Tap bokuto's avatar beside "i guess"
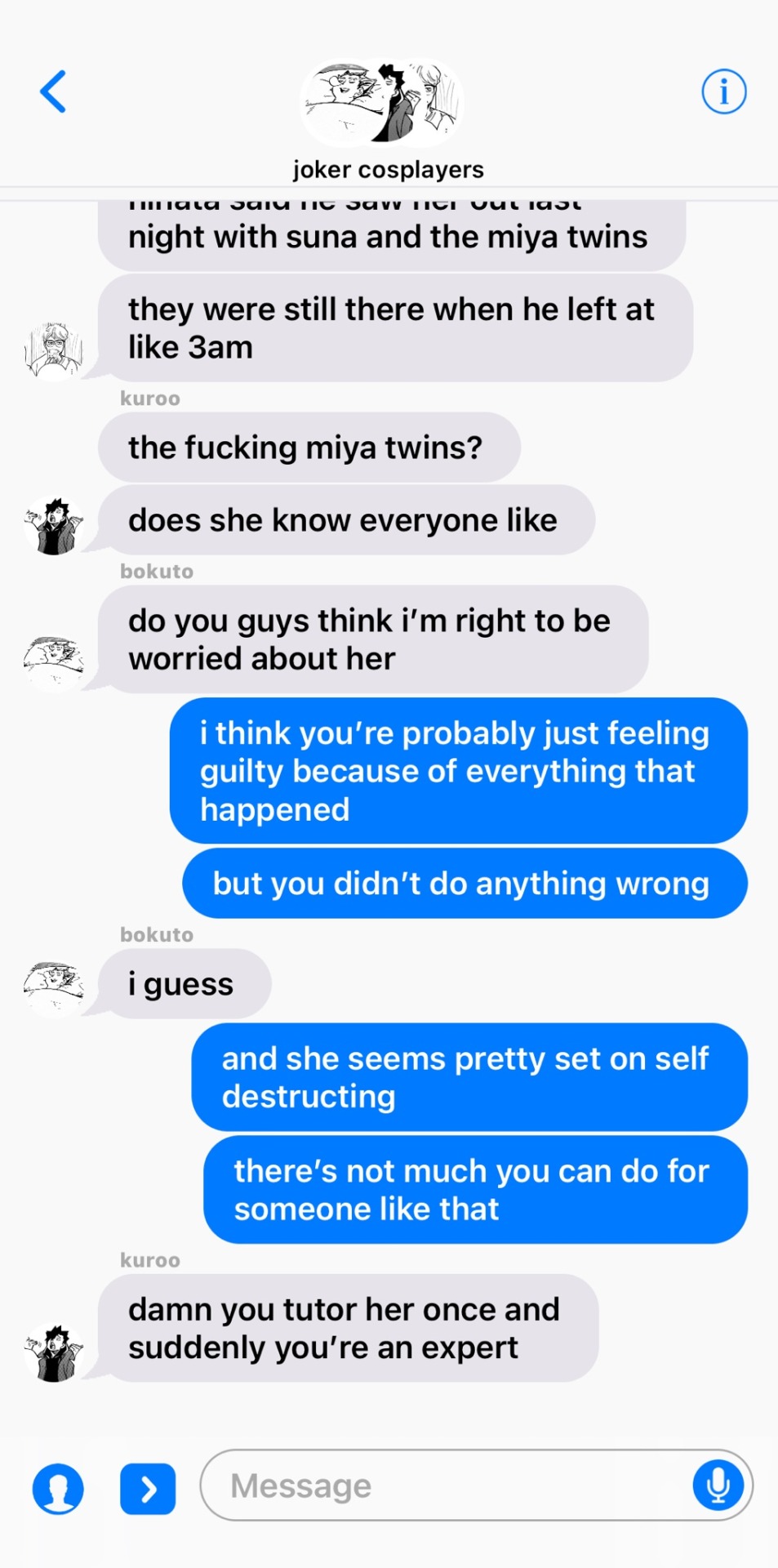The width and height of the screenshot is (778, 1568). pos(54,988)
